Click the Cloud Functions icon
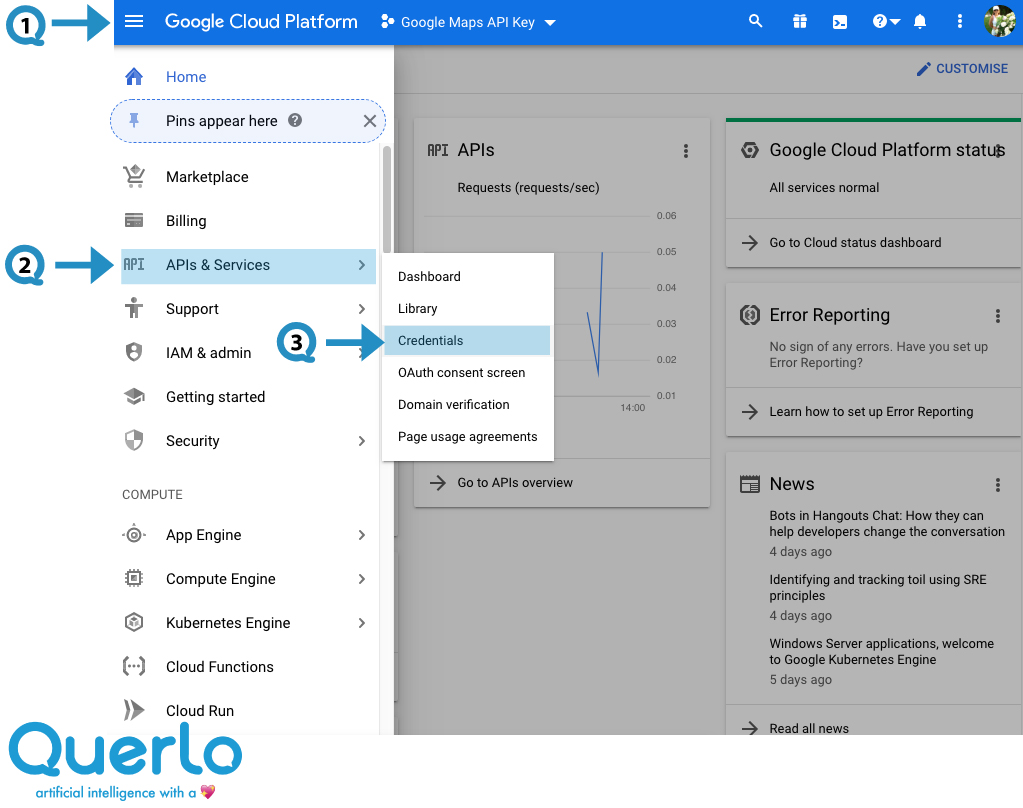Viewport: 1023px width, 808px height. [134, 666]
